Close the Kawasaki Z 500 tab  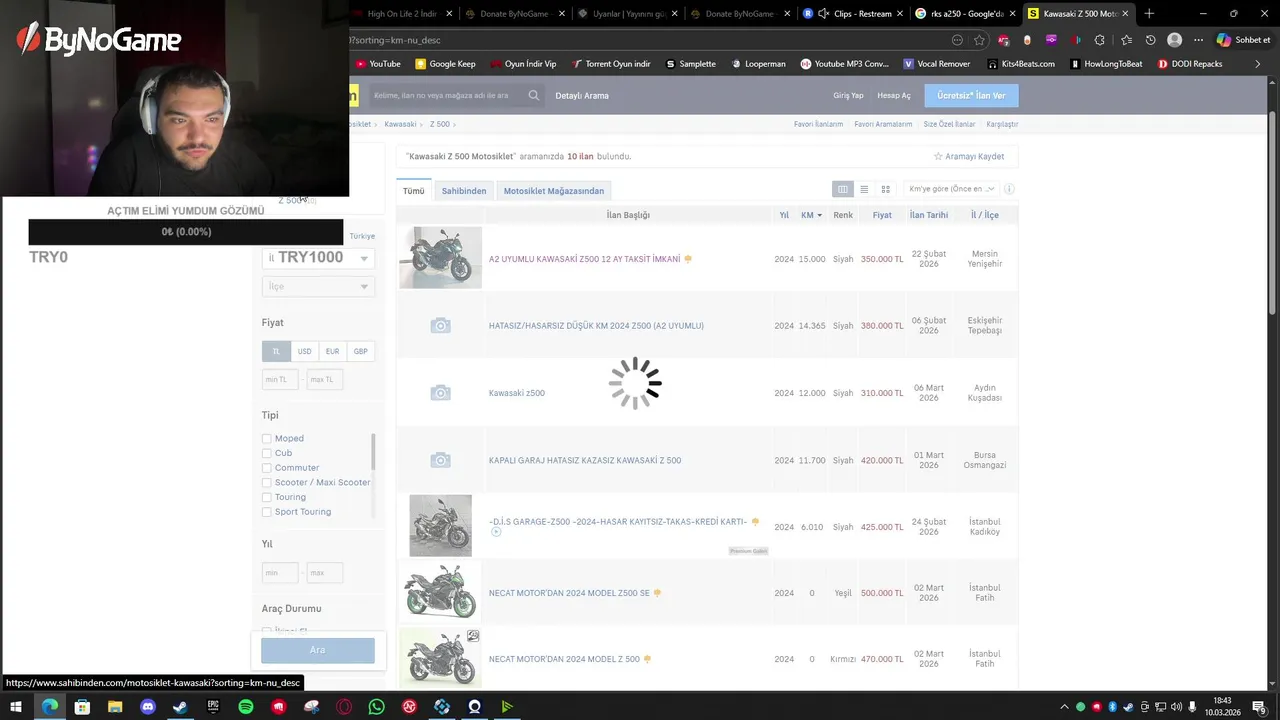coord(1125,14)
